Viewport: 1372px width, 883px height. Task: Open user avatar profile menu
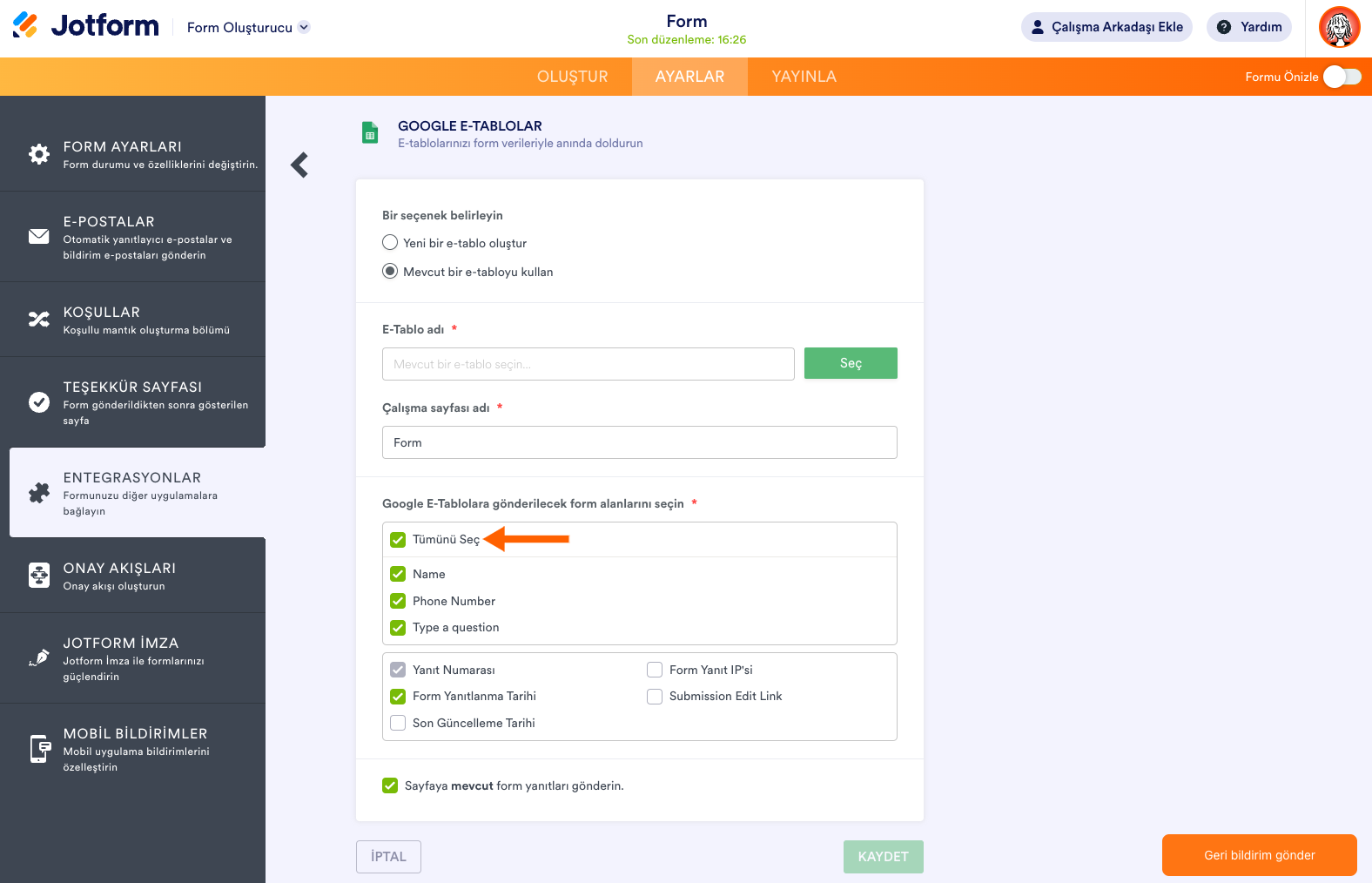point(1339,27)
